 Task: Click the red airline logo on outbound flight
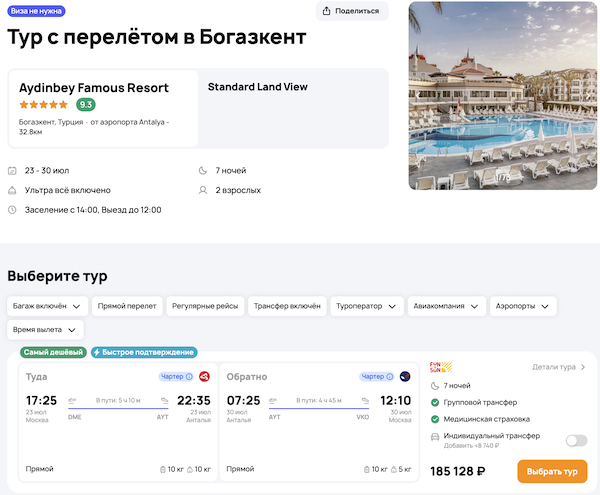point(205,376)
